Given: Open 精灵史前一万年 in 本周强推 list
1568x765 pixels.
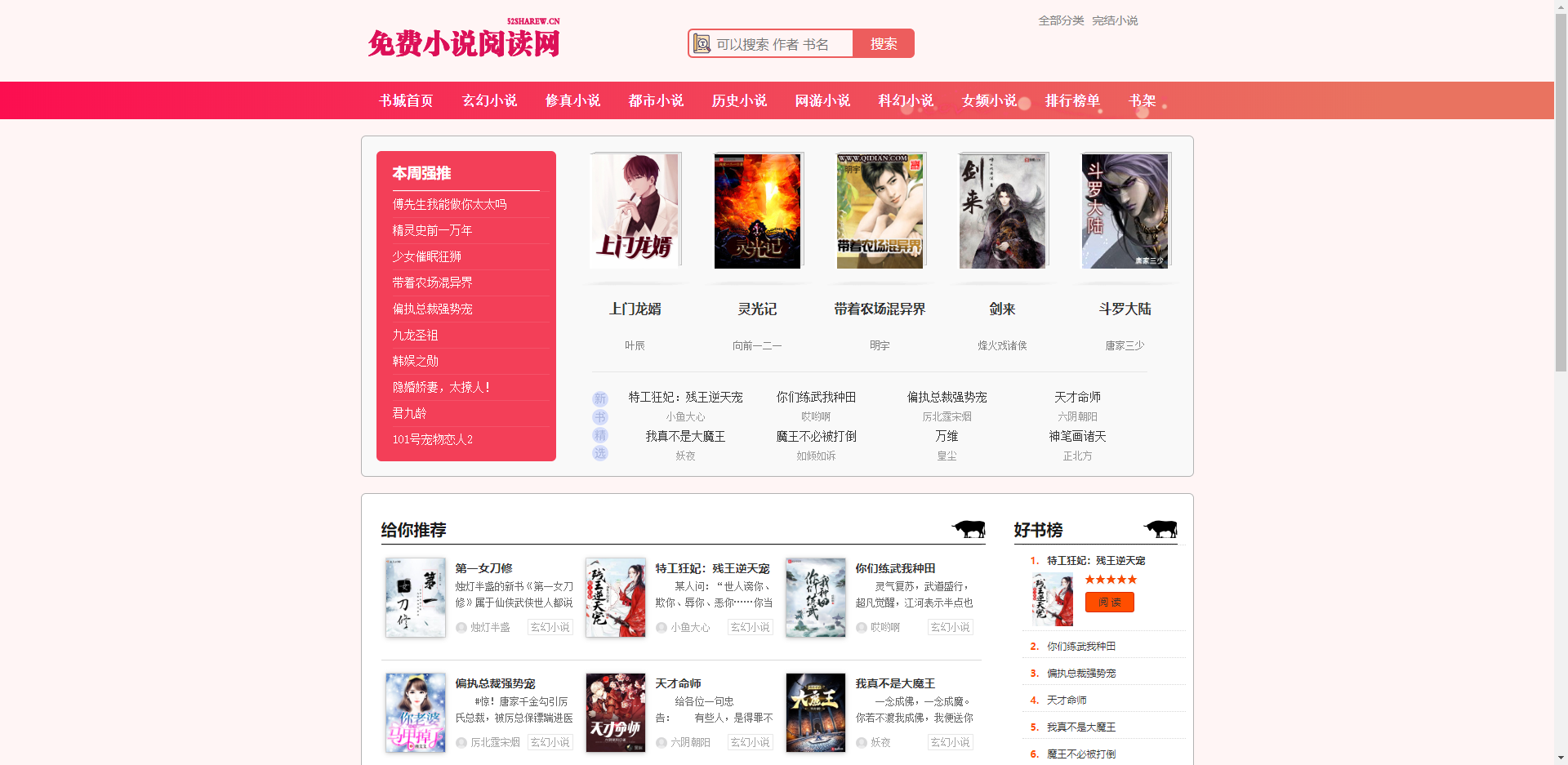Looking at the screenshot, I should (x=432, y=230).
